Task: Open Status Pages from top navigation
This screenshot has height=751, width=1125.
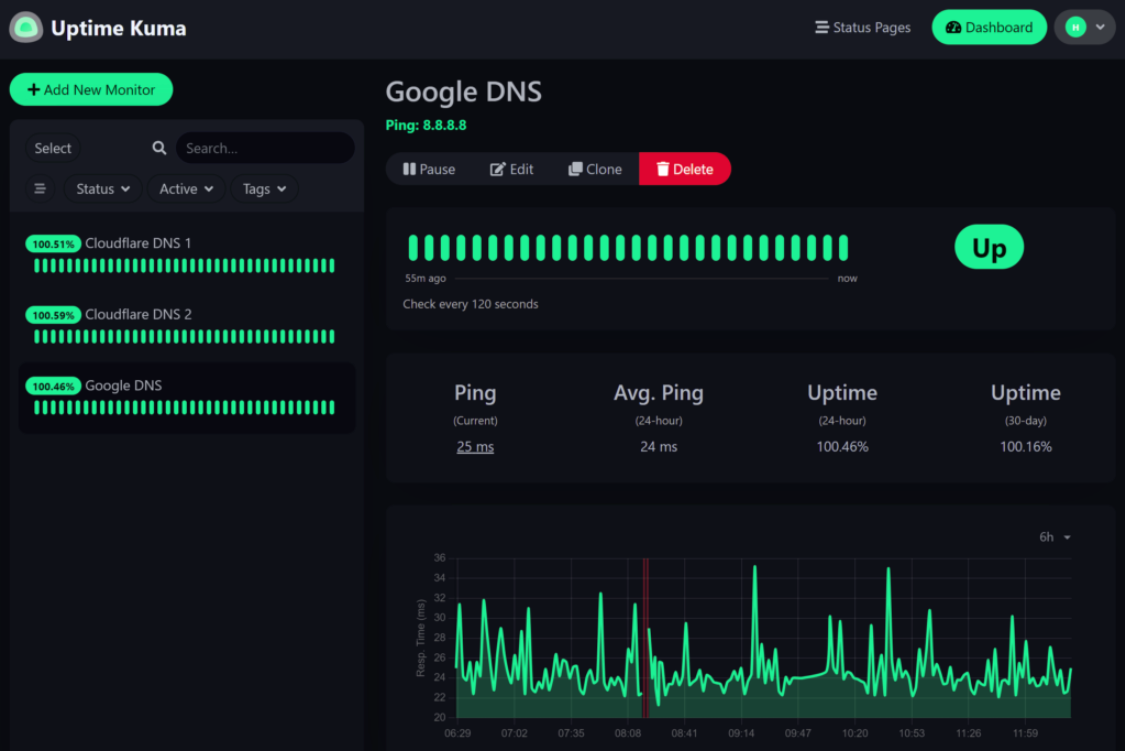Action: click(863, 28)
